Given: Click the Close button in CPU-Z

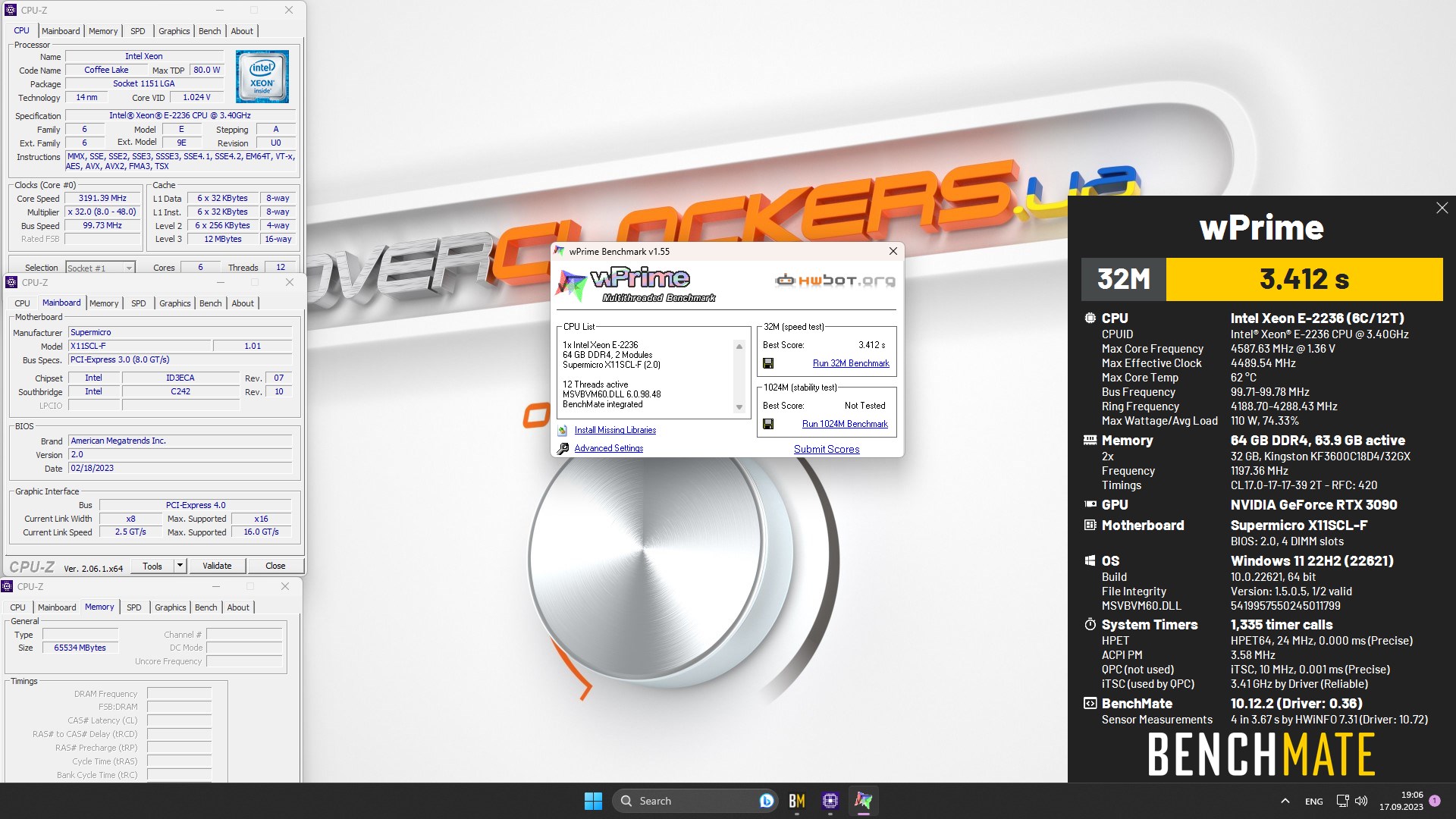Looking at the screenshot, I should pos(275,566).
